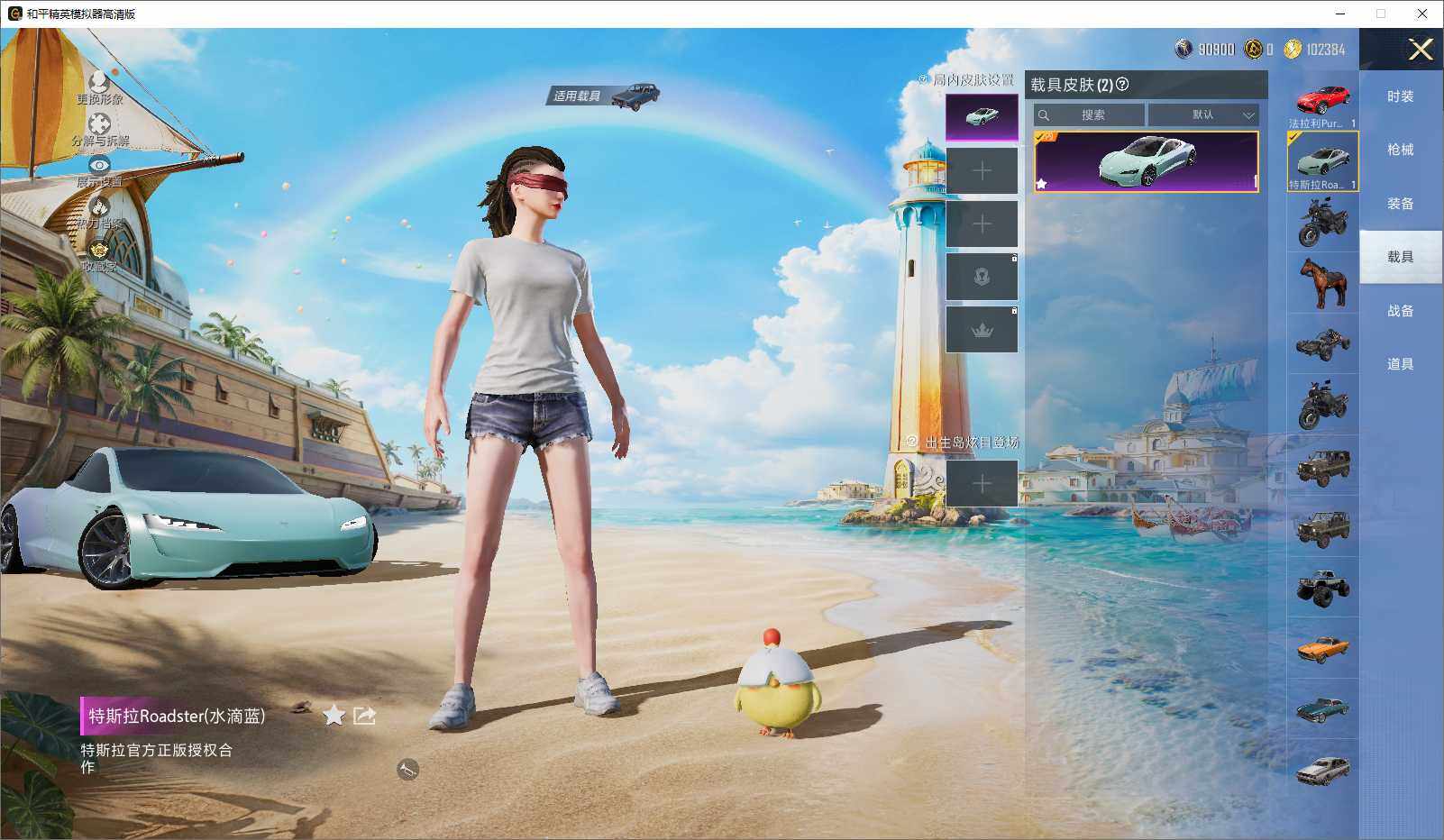Viewport: 1444px width, 840px height.
Task: Choose the buggy vehicle
Action: 1322,343
